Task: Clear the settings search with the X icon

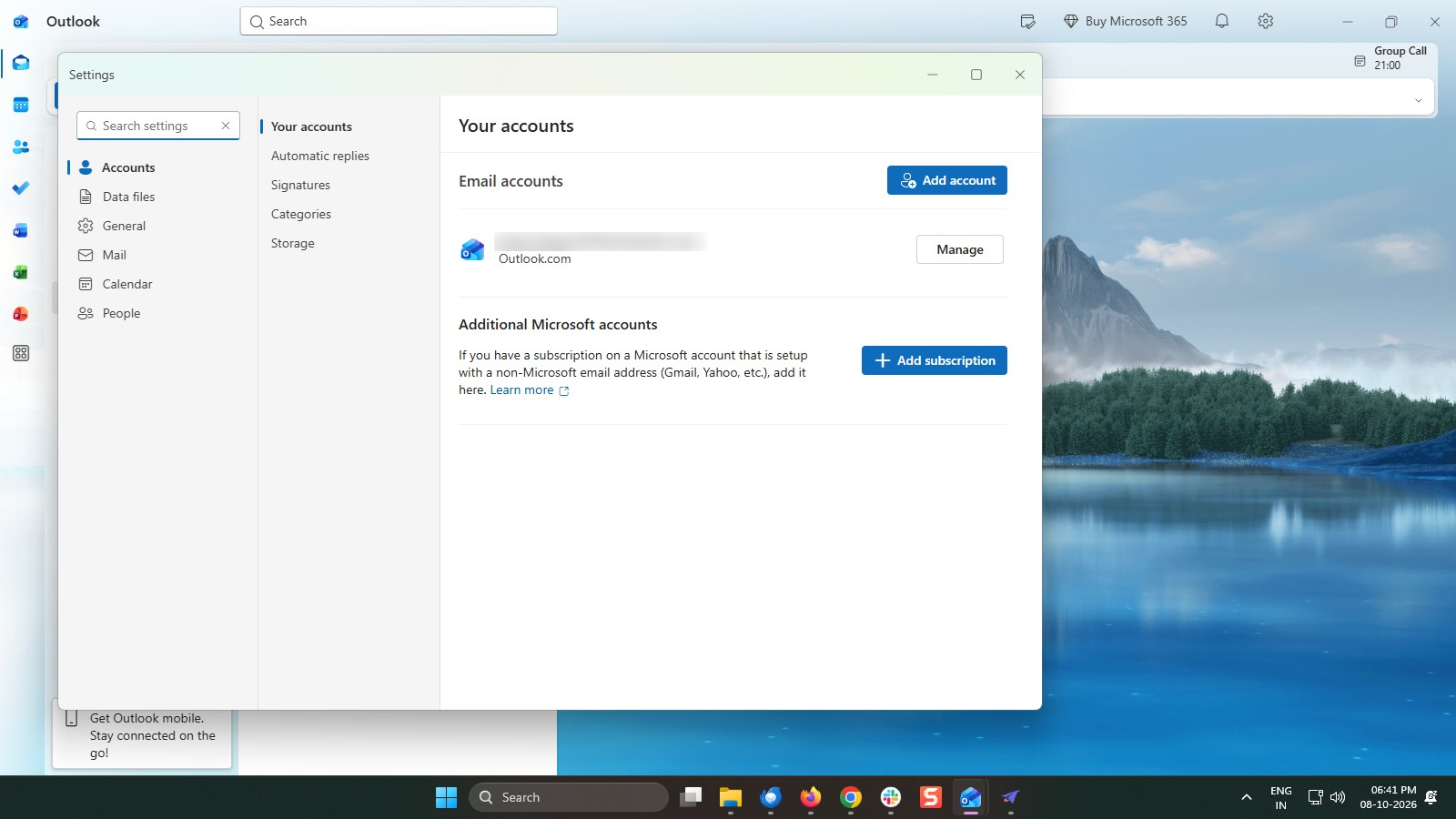Action: click(x=226, y=126)
